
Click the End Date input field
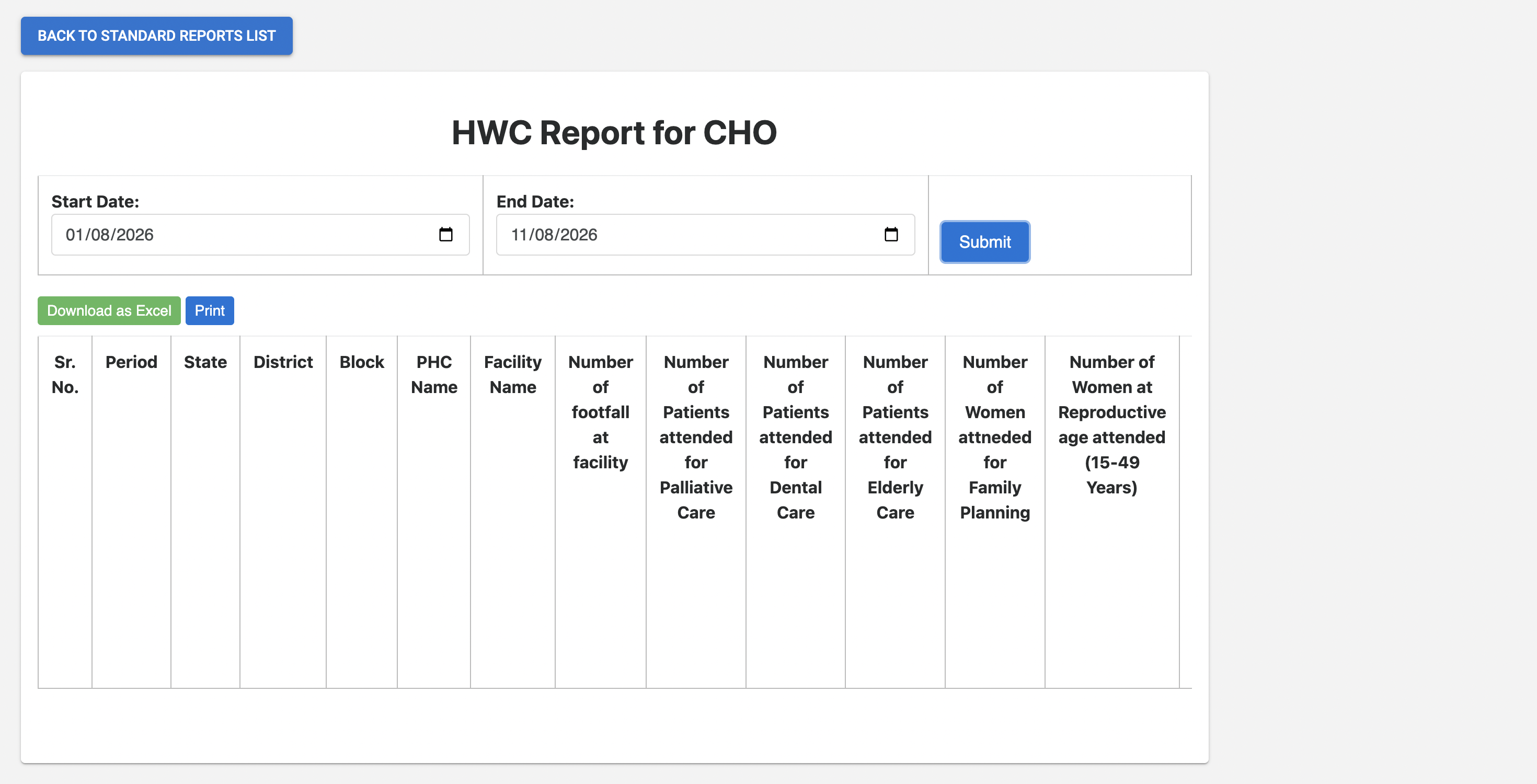(705, 235)
